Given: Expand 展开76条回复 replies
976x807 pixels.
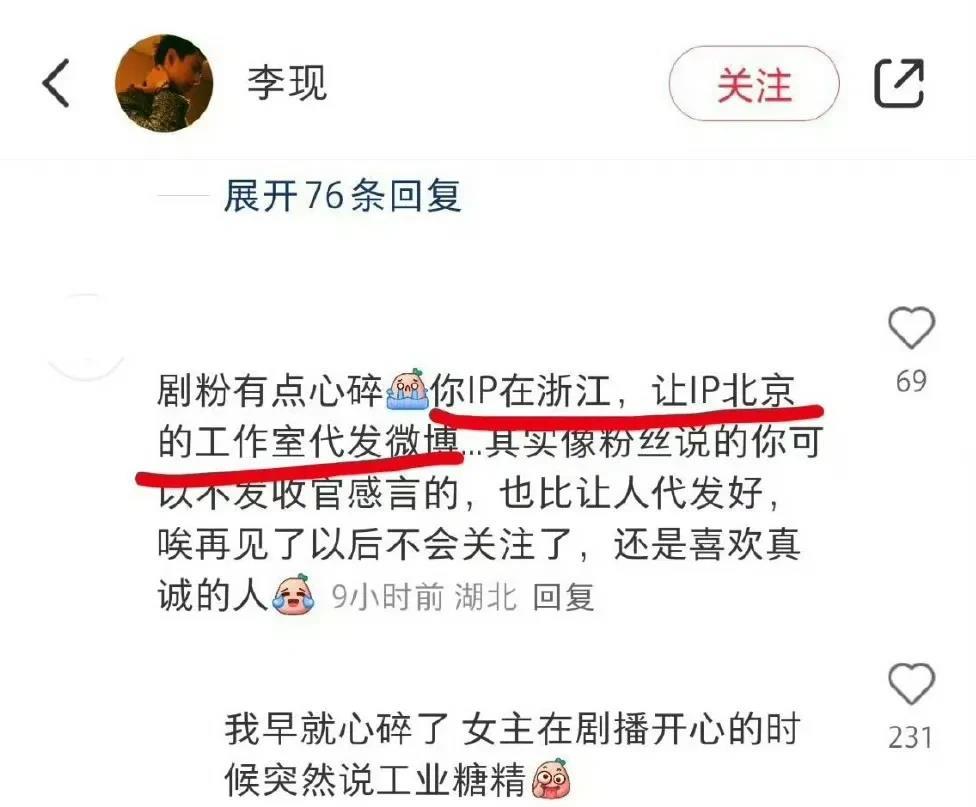Looking at the screenshot, I should [342, 196].
